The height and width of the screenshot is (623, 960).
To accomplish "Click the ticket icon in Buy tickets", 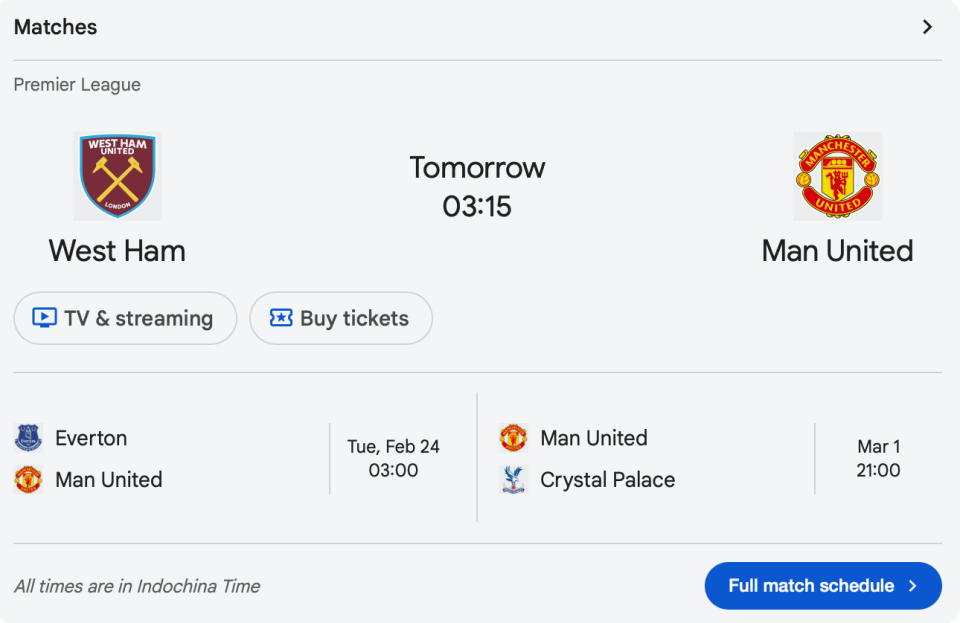I will click(x=281, y=318).
